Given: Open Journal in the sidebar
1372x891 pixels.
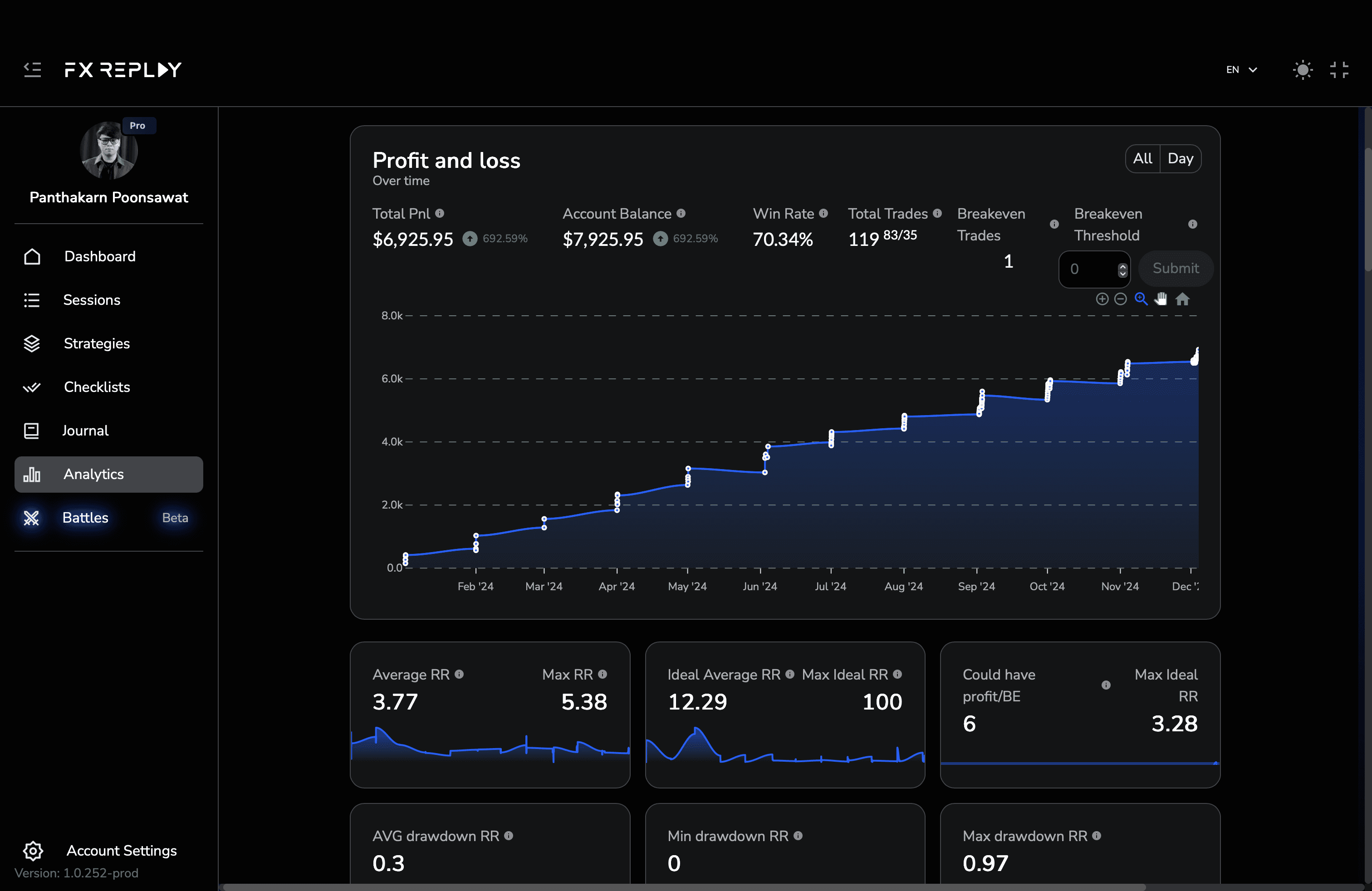Looking at the screenshot, I should [x=85, y=431].
